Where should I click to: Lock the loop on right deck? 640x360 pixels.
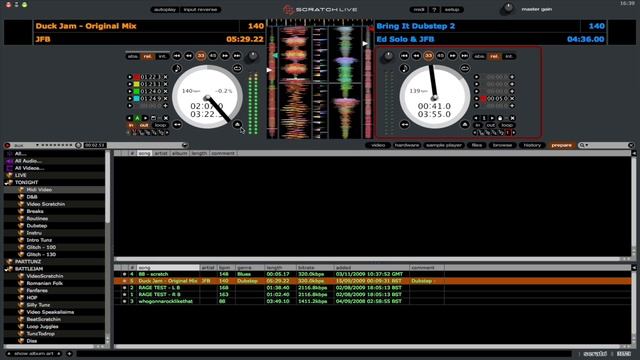click(x=500, y=118)
